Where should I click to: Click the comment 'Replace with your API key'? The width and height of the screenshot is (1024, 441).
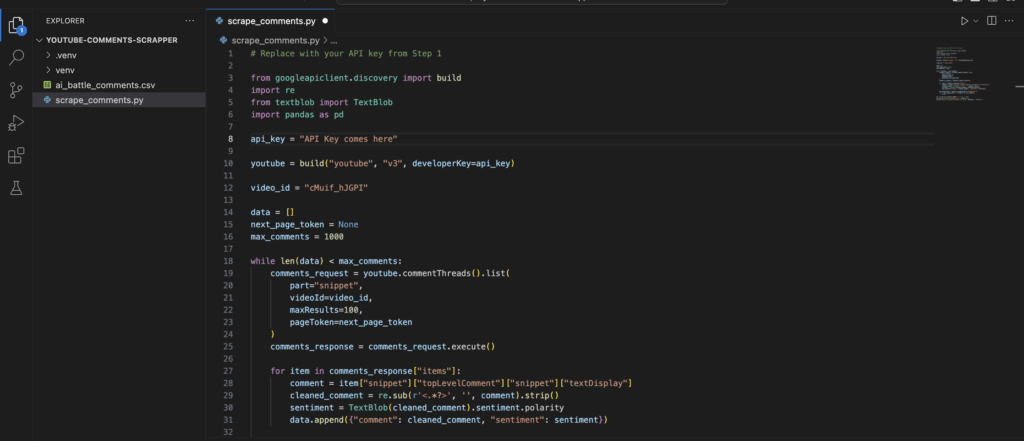(346, 54)
